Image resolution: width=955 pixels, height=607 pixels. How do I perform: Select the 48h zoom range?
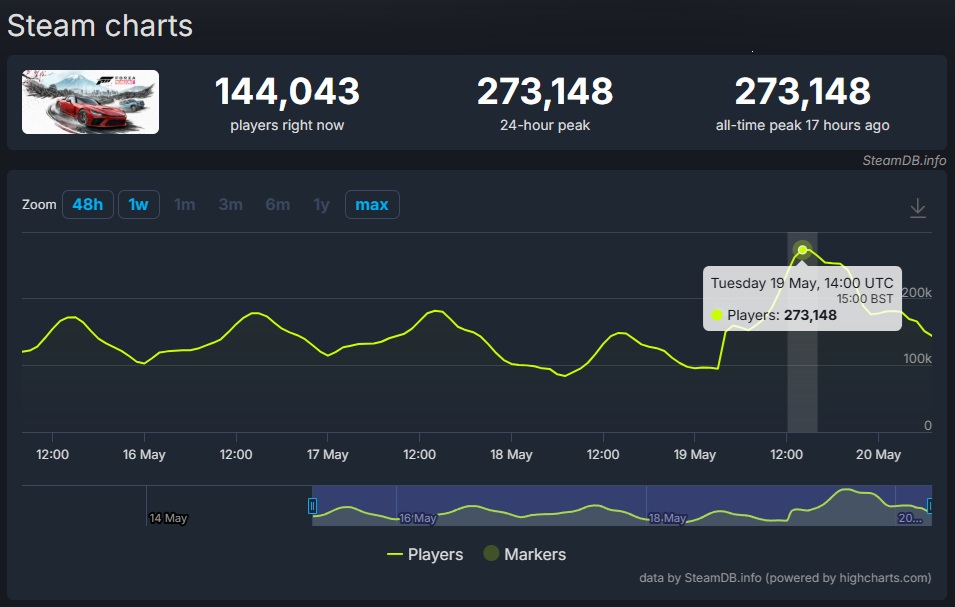[88, 205]
